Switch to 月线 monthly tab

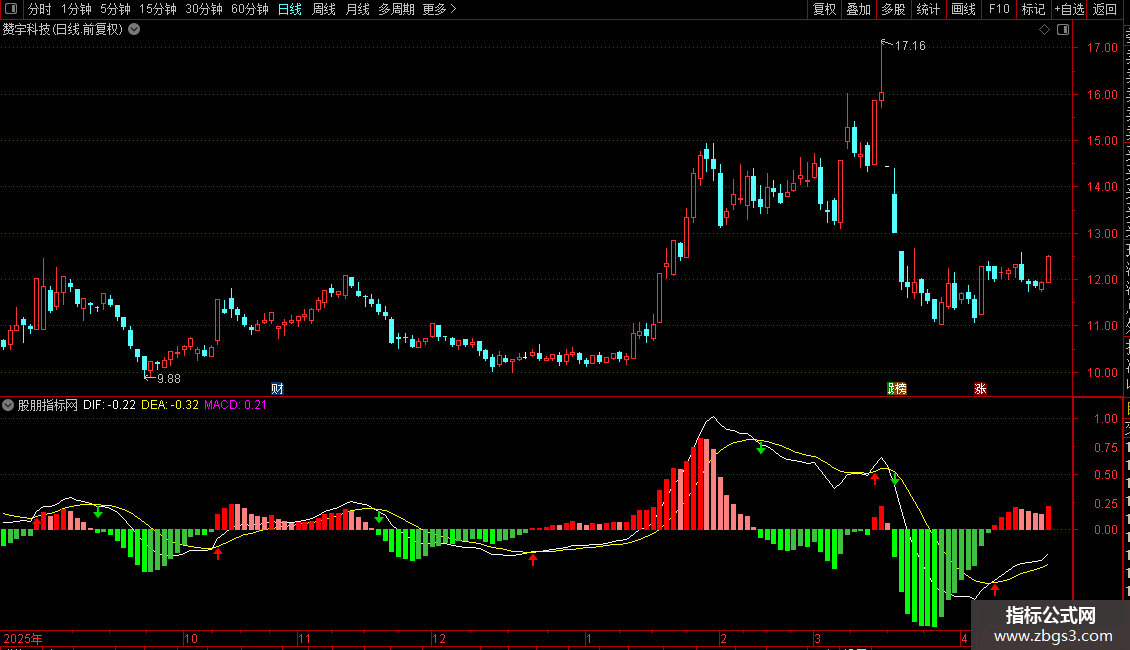[357, 9]
